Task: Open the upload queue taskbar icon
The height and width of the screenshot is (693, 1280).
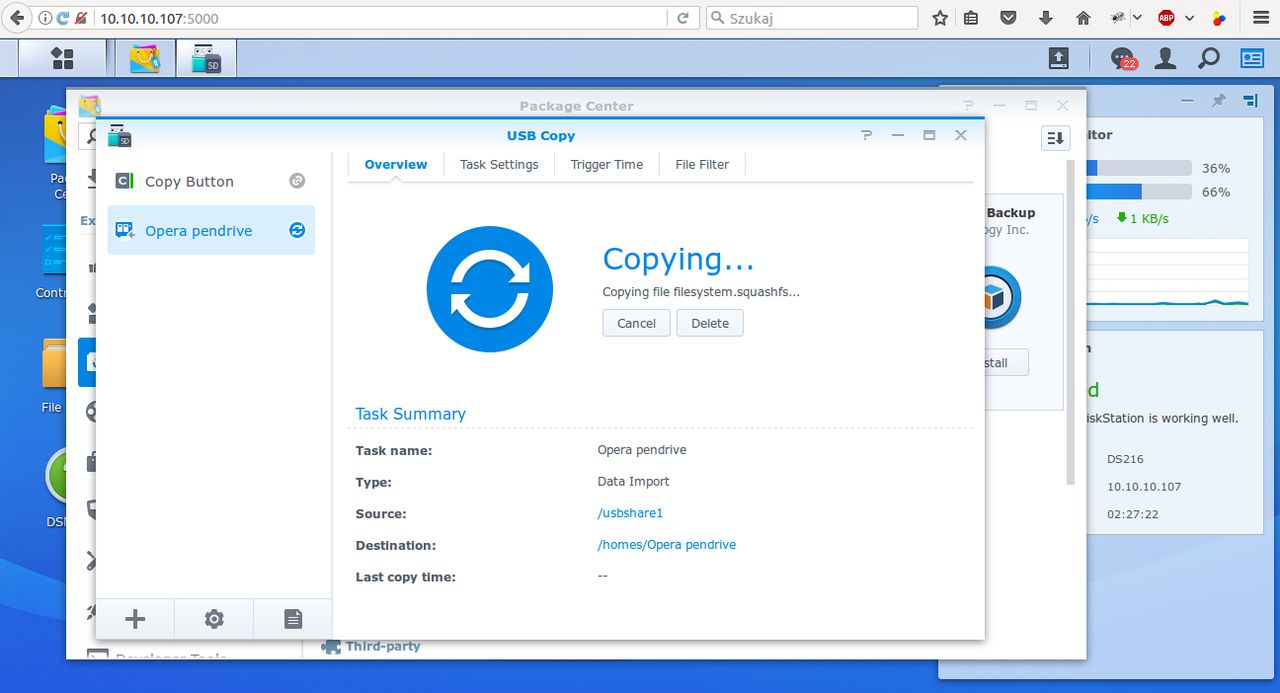Action: click(x=1059, y=58)
